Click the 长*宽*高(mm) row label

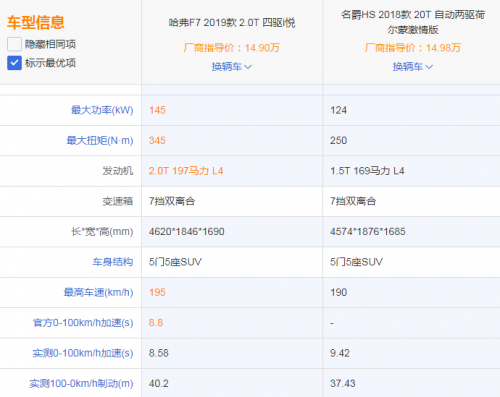102,231
